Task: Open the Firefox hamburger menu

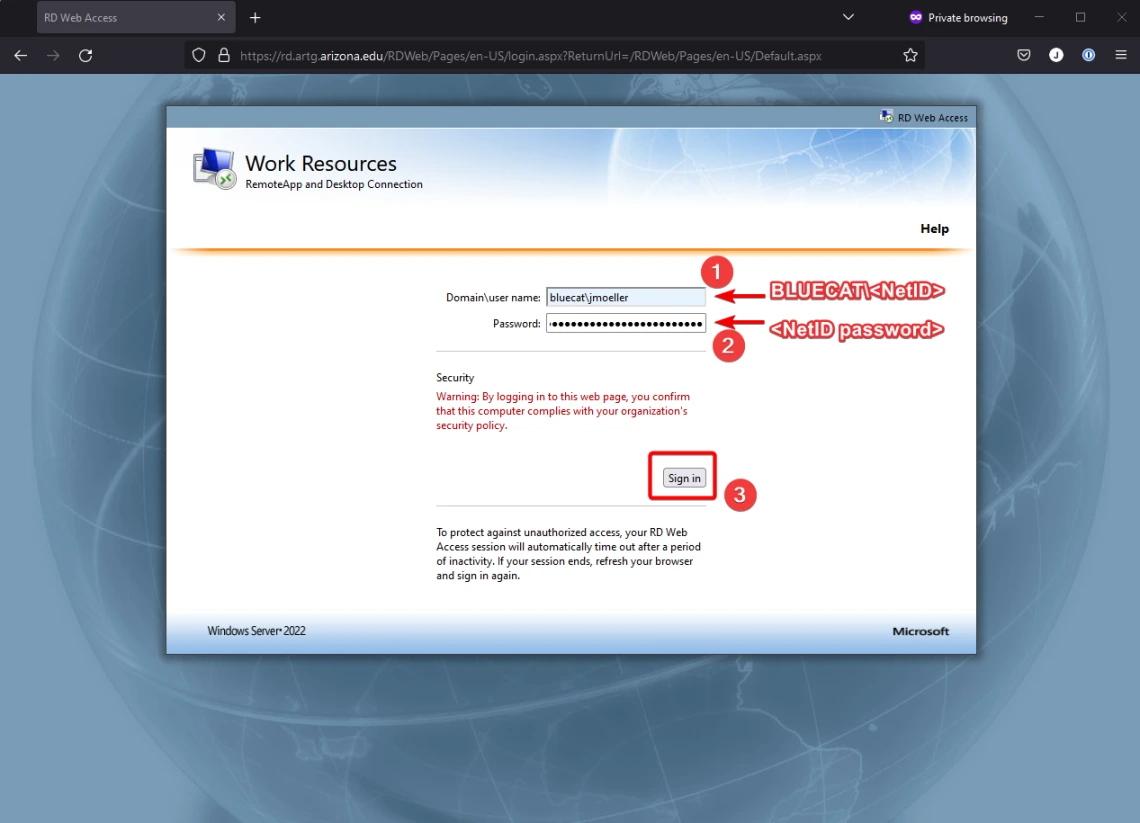Action: click(x=1121, y=55)
